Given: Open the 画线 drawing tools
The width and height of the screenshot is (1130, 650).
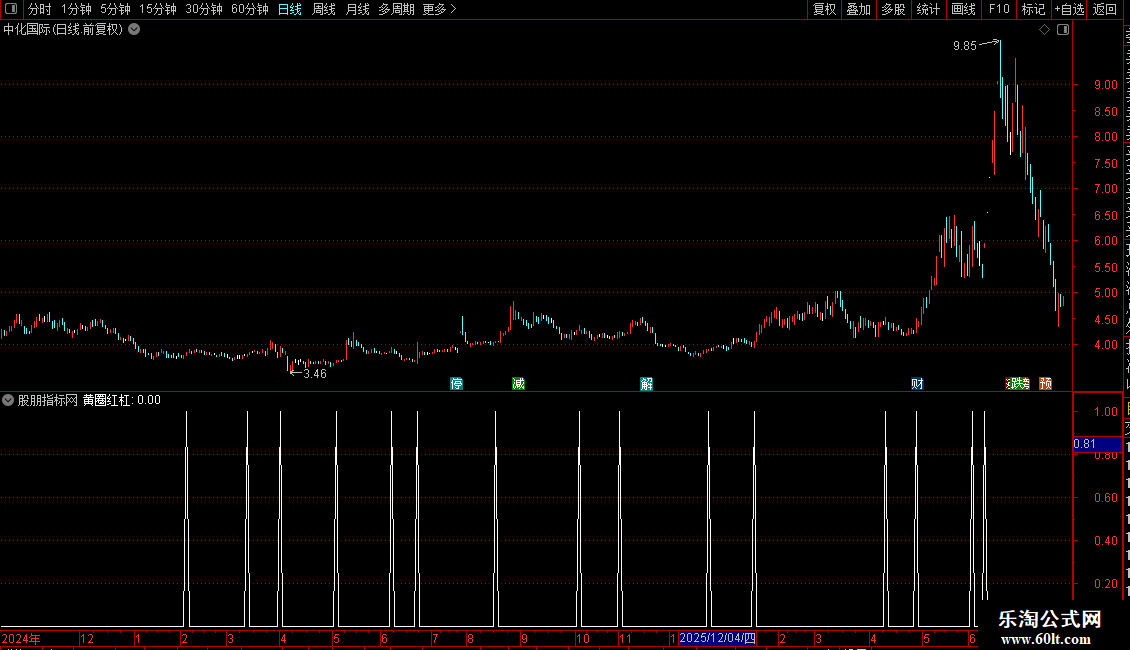Looking at the screenshot, I should [964, 9].
